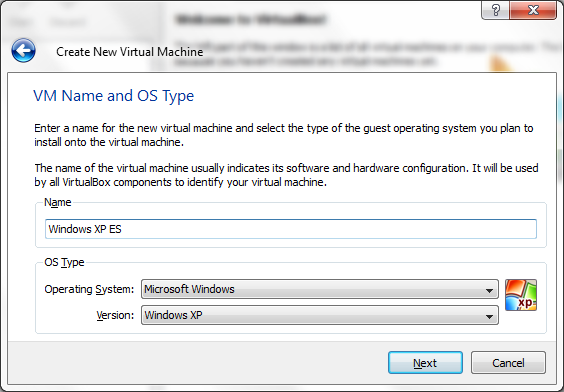Cancel the virtual machine creation
Viewport: 564px width, 392px height.
pos(508,363)
